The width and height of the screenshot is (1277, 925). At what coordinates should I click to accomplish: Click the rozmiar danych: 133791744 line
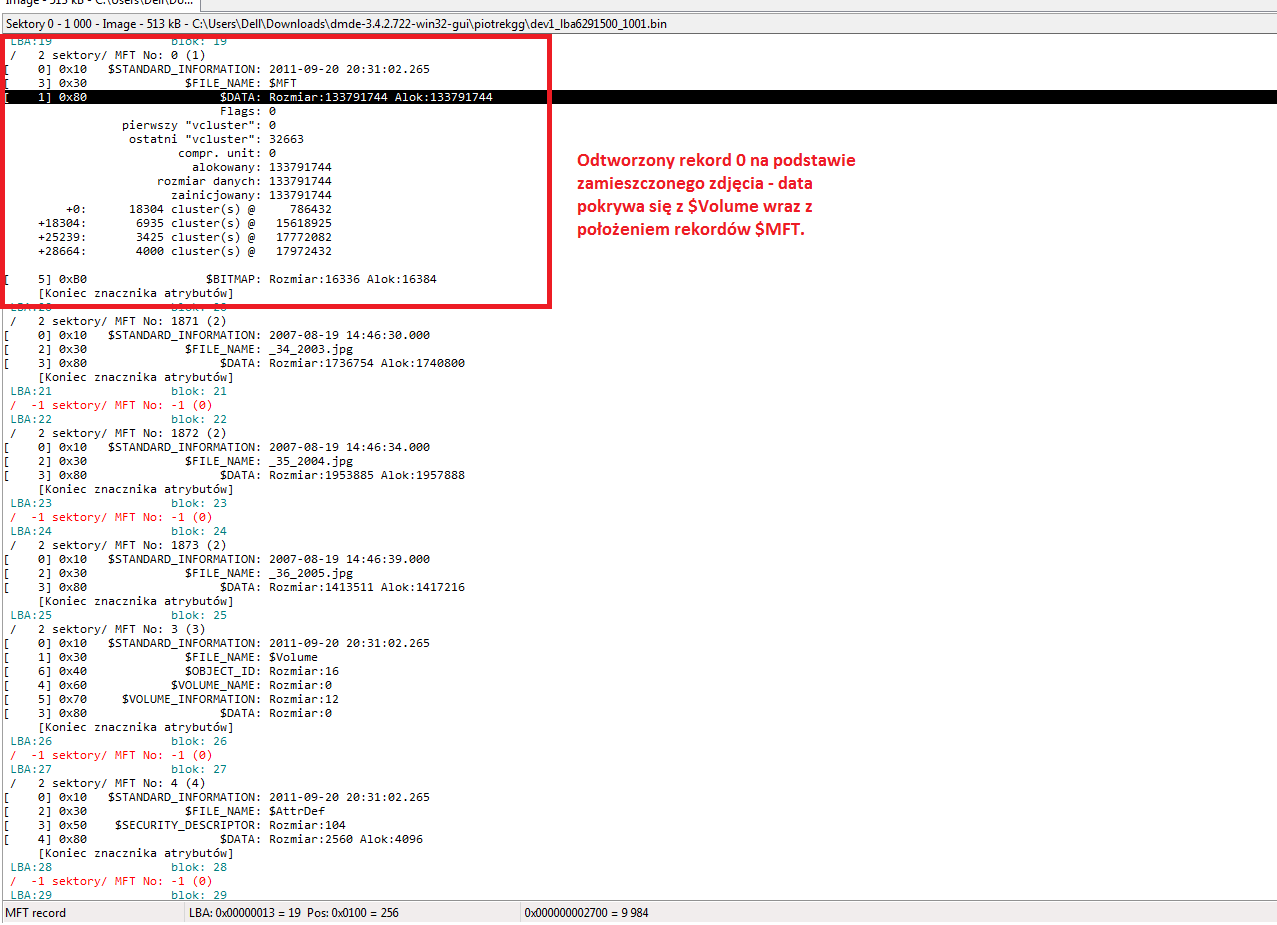(245, 181)
